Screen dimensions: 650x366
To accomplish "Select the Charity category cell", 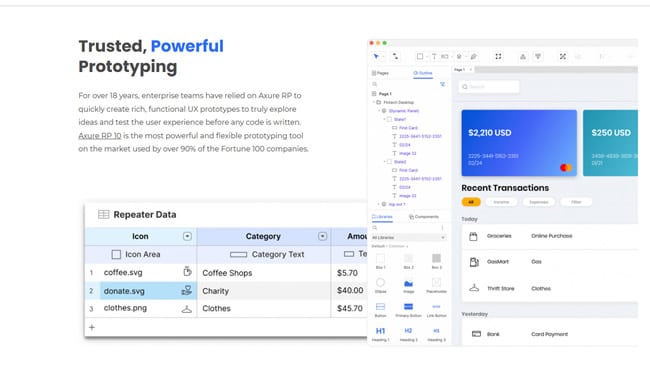I will pyautogui.click(x=264, y=291).
